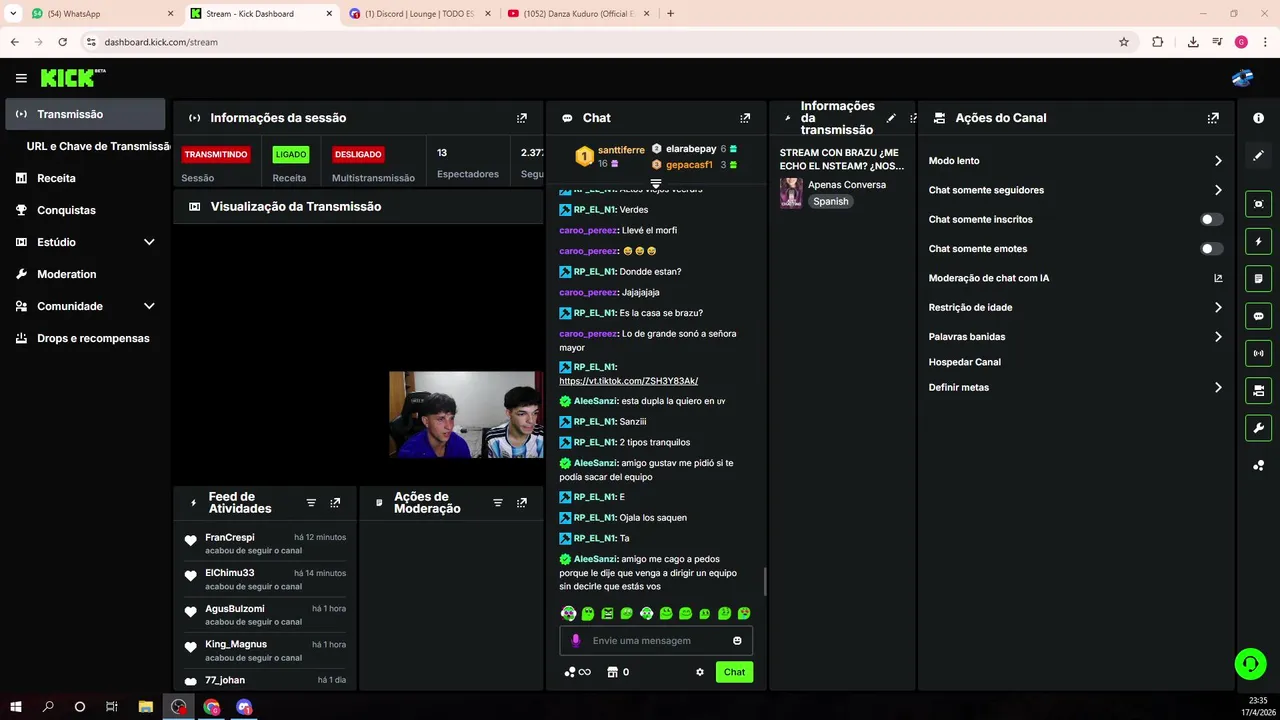1280x720 pixels.
Task: Open Palavras banidas arrow
Action: [x=1218, y=337]
